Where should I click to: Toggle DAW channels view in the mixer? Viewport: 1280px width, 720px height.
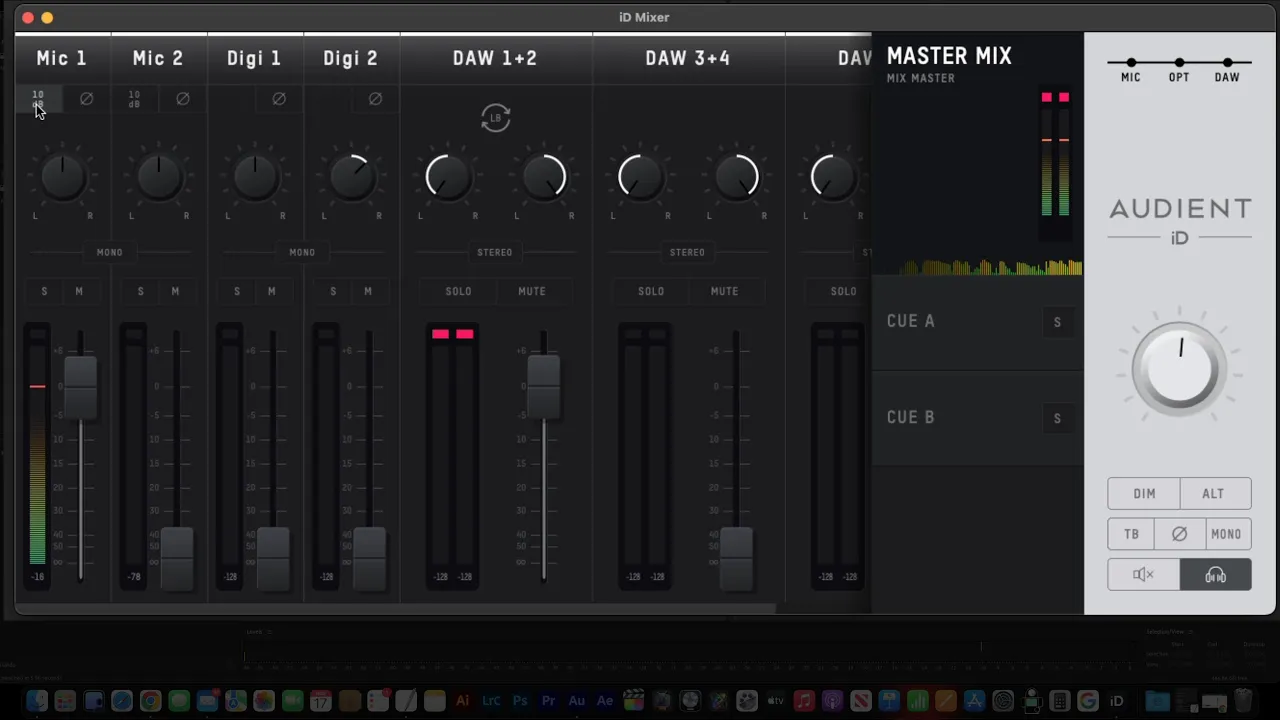(x=1227, y=70)
